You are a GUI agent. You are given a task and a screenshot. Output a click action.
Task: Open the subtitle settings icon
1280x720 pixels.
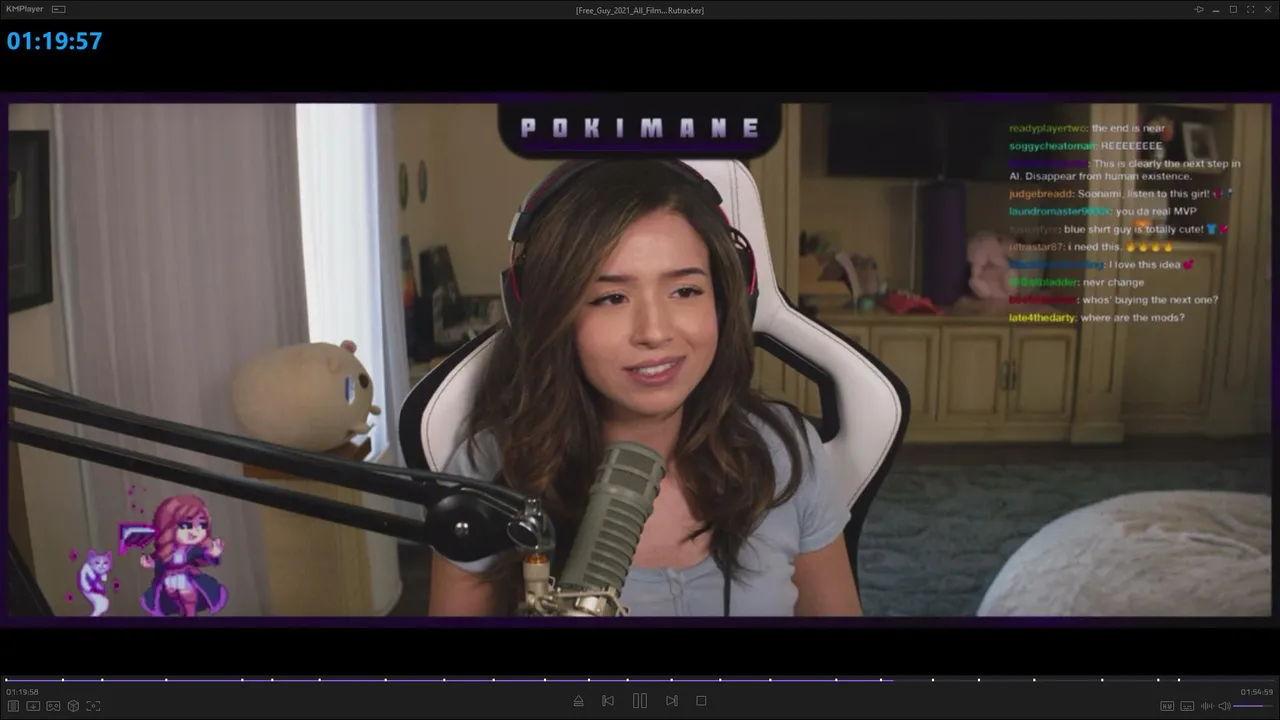(1187, 706)
